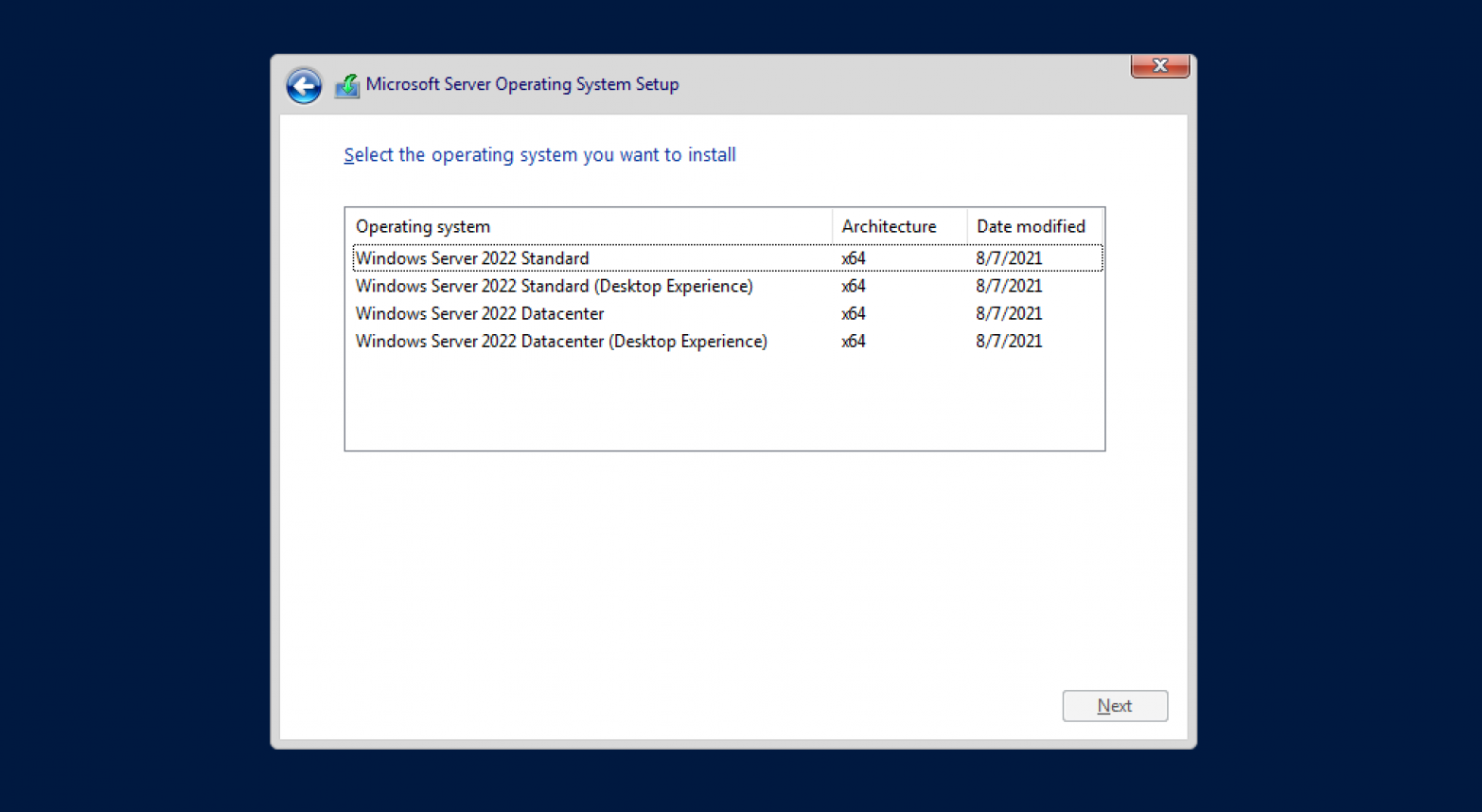The image size is (1482, 812).
Task: Click the setup icon beside the title
Action: coord(347,85)
